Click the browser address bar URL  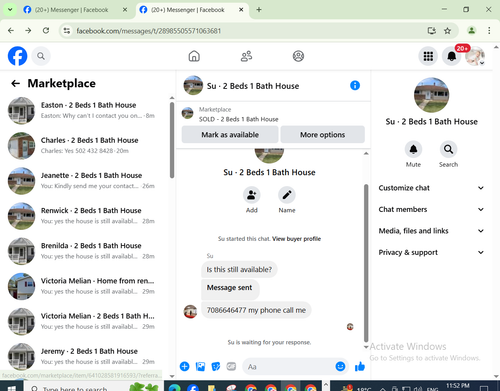149,31
